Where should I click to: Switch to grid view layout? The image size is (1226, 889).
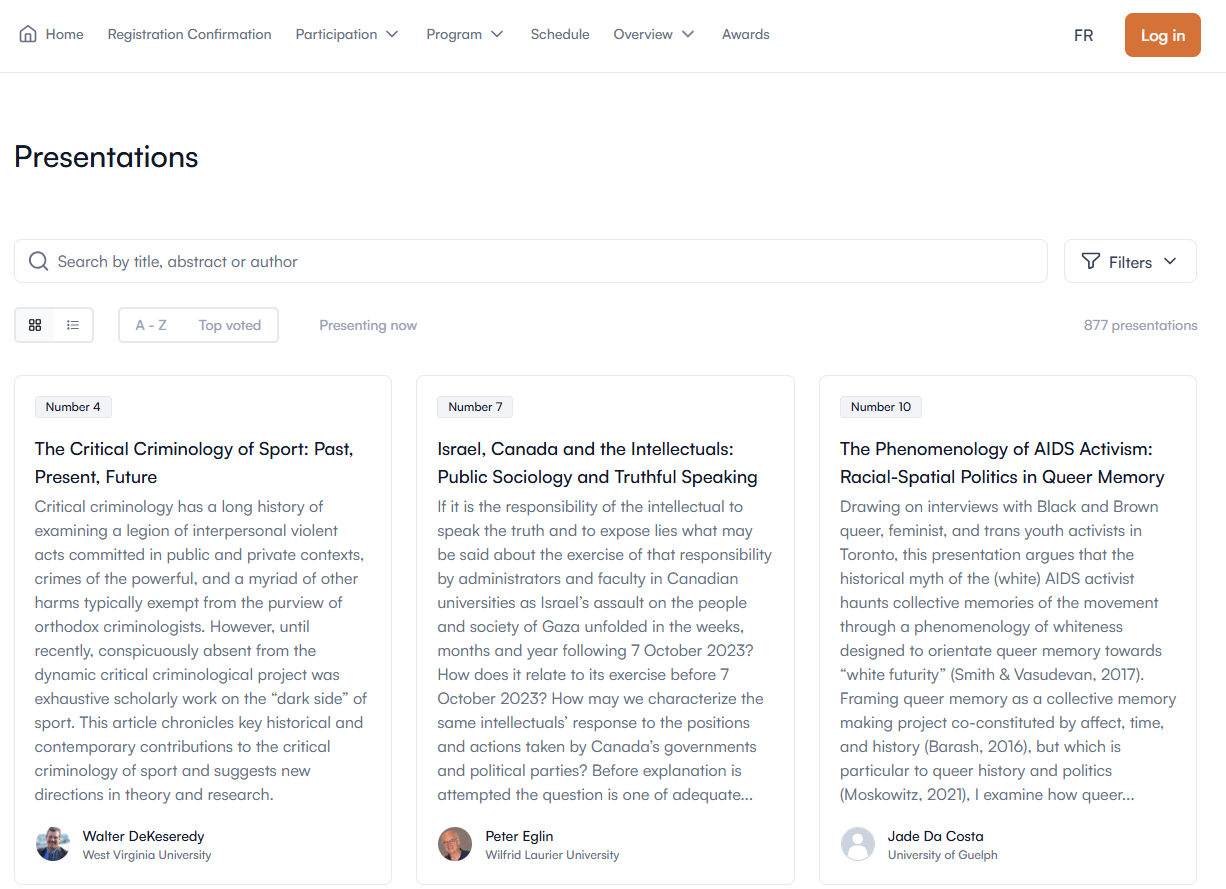35,325
